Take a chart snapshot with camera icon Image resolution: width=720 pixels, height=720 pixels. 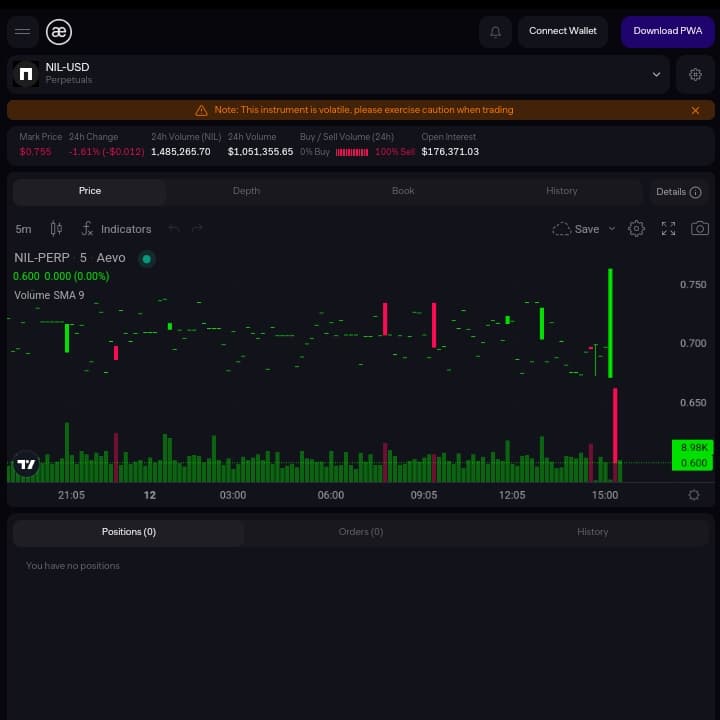click(700, 229)
